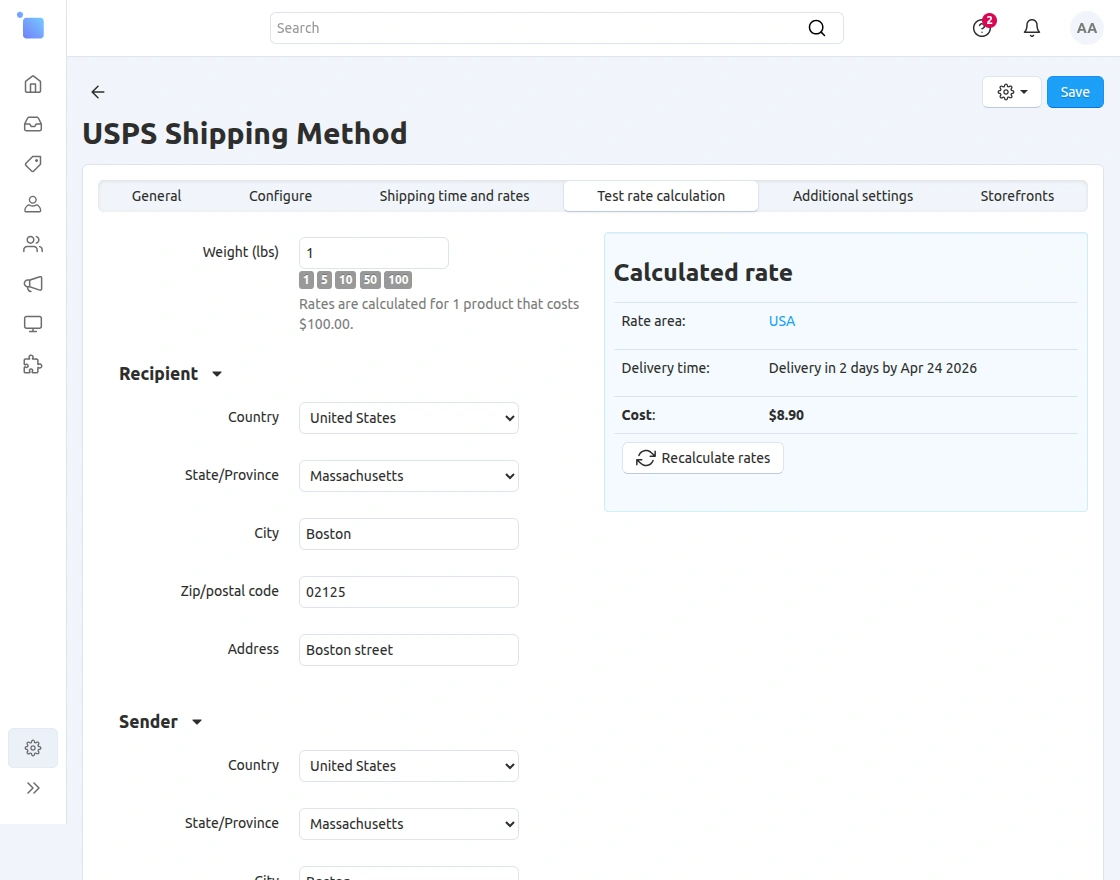Open Sender Country dropdown
Viewport: 1120px width, 880px height.
pos(409,766)
